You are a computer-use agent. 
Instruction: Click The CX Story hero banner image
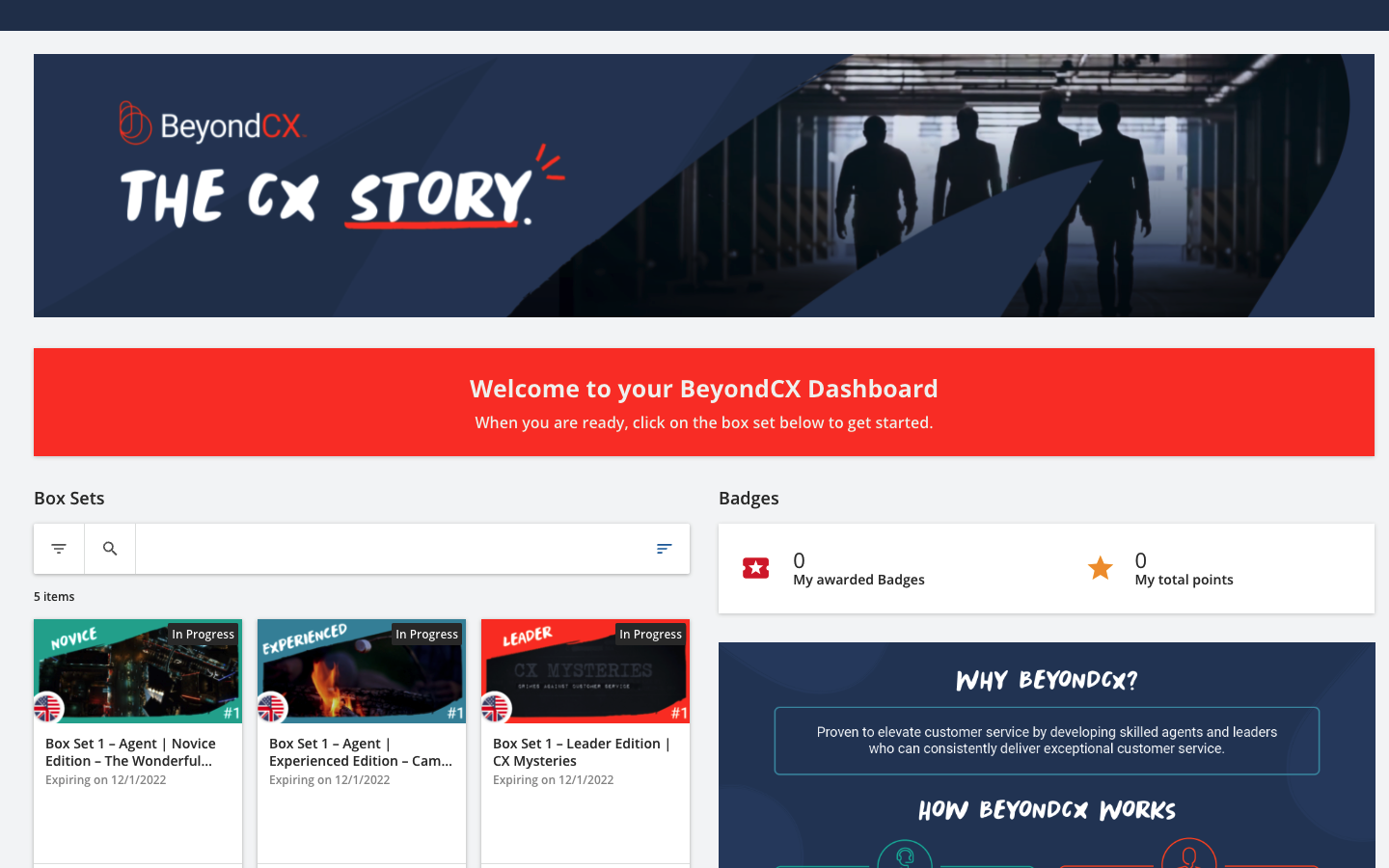(x=704, y=185)
